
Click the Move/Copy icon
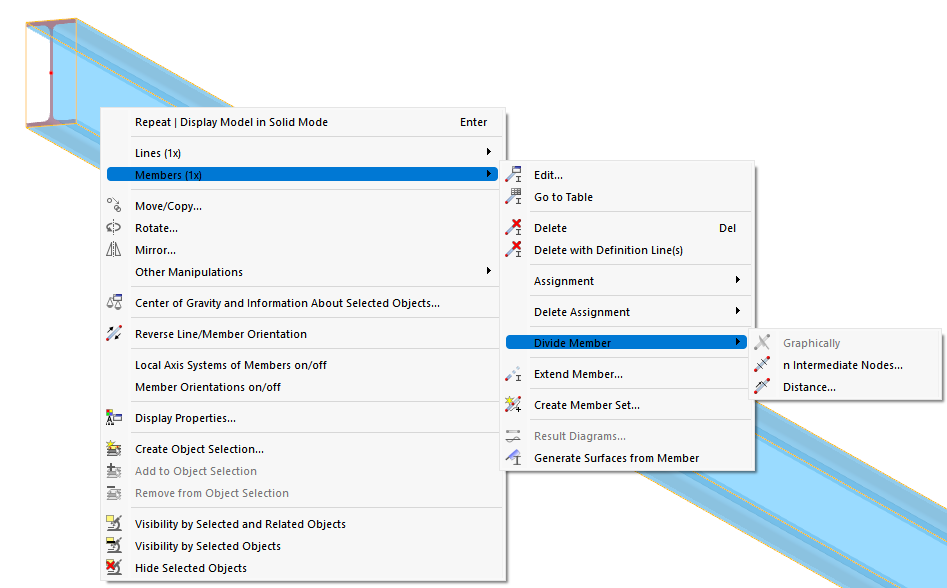[114, 205]
